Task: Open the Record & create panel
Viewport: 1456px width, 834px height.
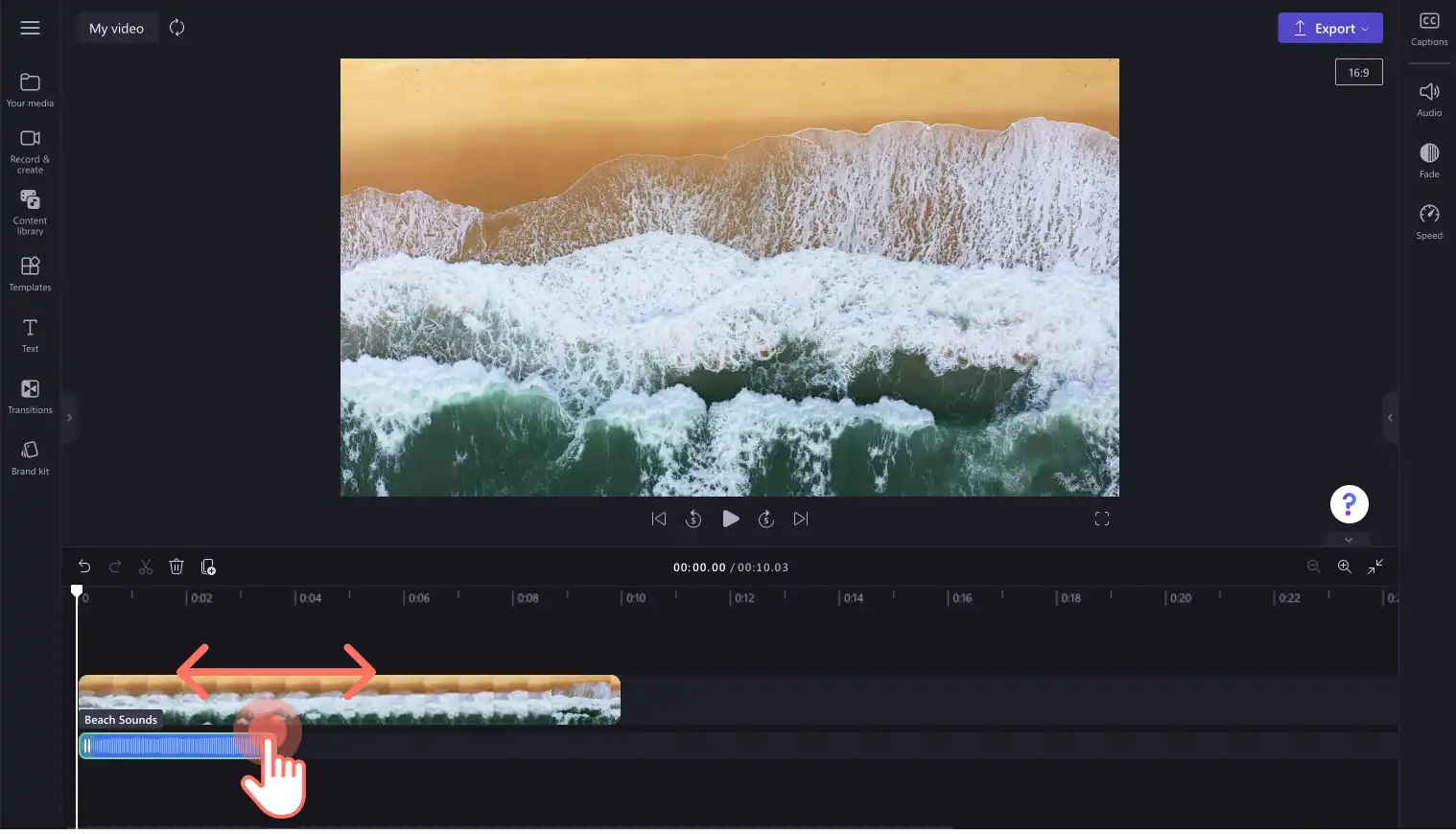Action: [x=30, y=151]
